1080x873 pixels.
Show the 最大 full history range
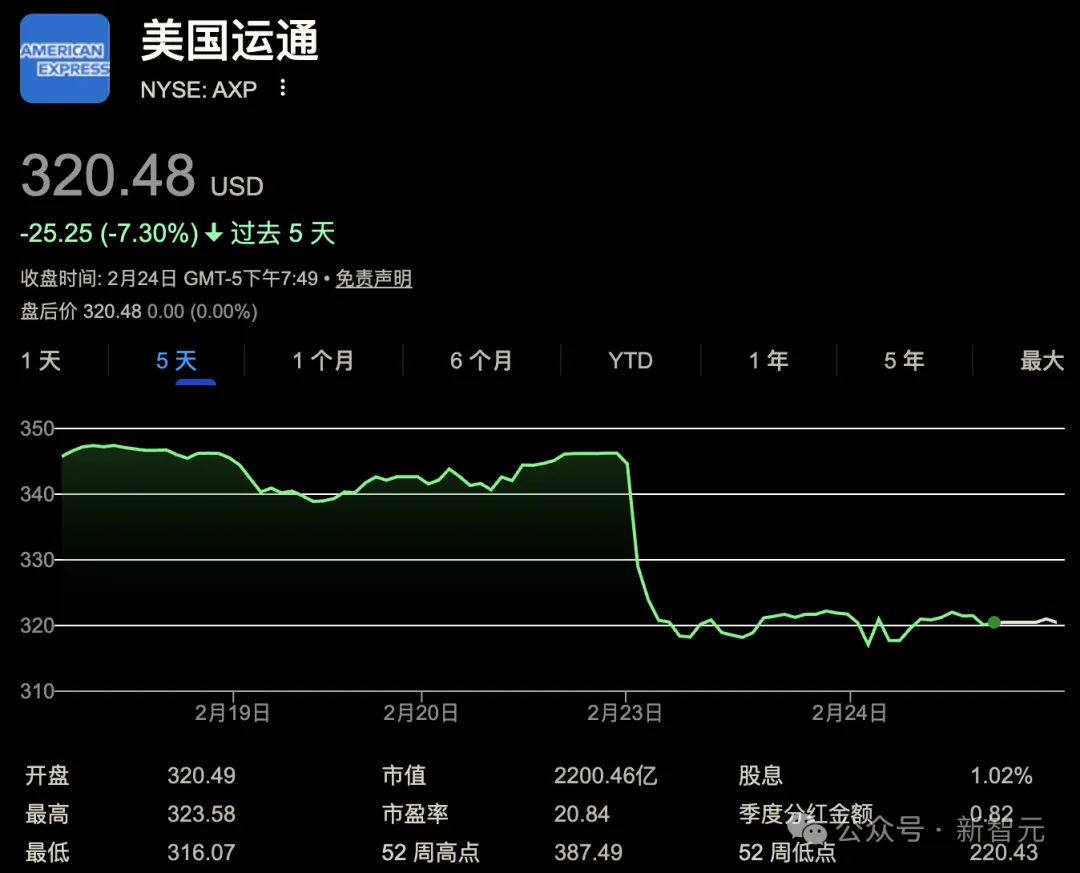(x=1041, y=361)
